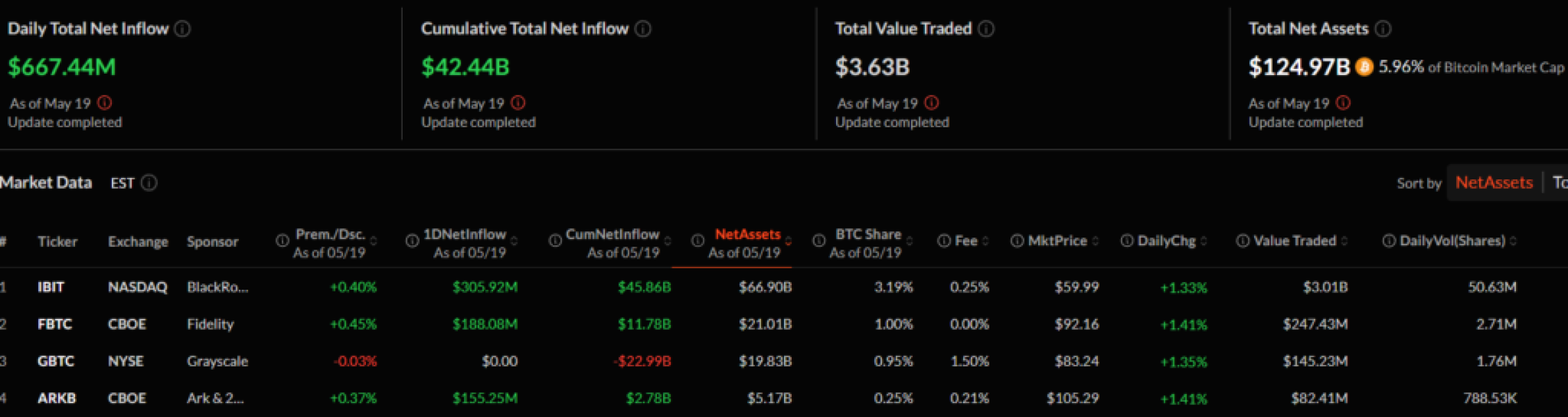Screen dimensions: 1568x417
Task: Sort by DailyChg column arrows
Action: pyautogui.click(x=1203, y=241)
